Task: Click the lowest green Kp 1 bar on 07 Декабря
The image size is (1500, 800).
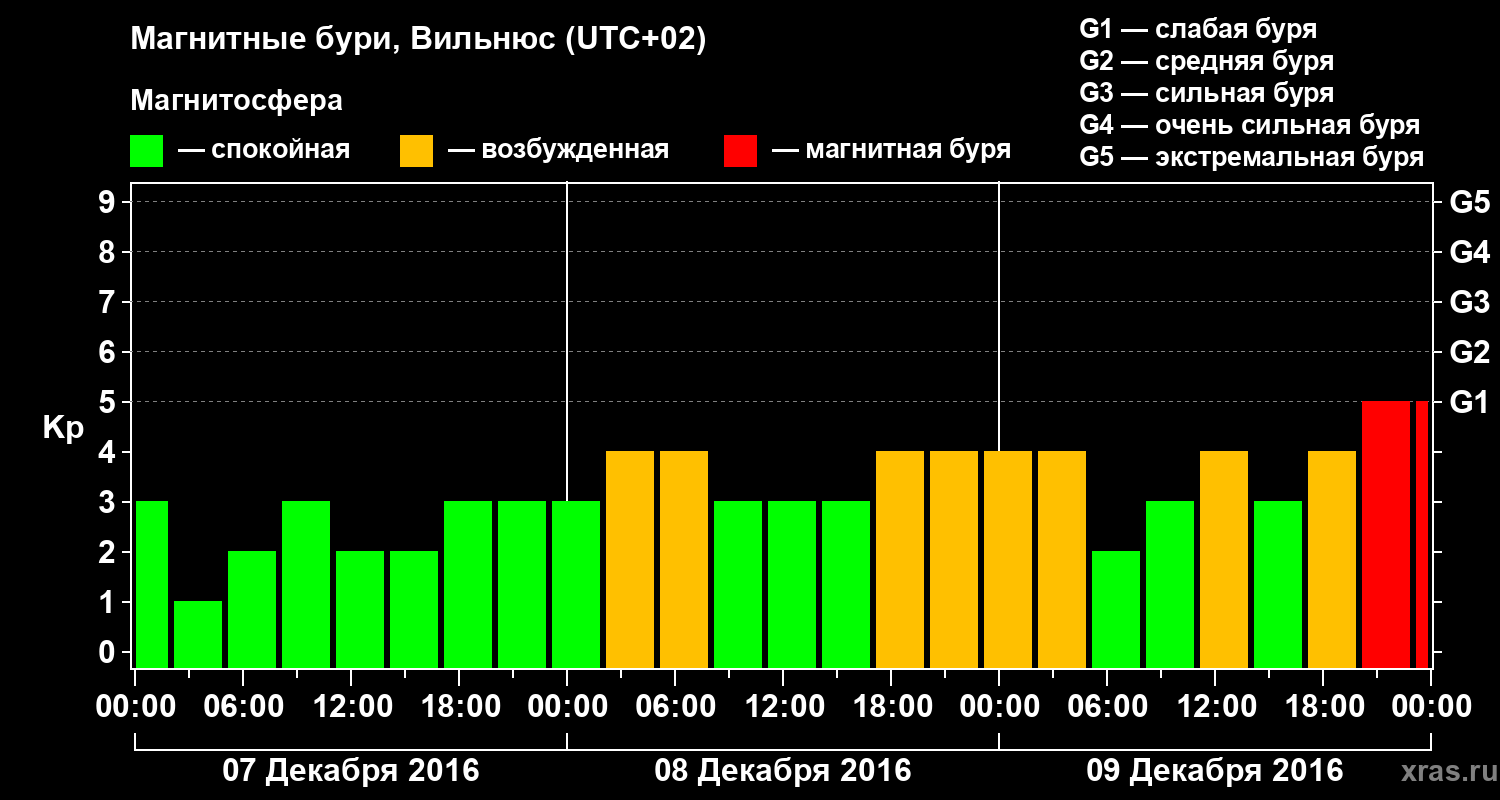Action: [198, 634]
